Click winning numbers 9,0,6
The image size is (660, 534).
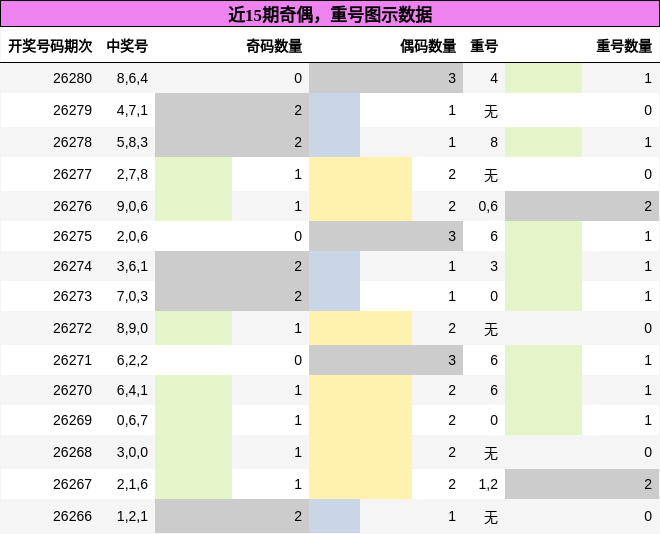pos(132,206)
